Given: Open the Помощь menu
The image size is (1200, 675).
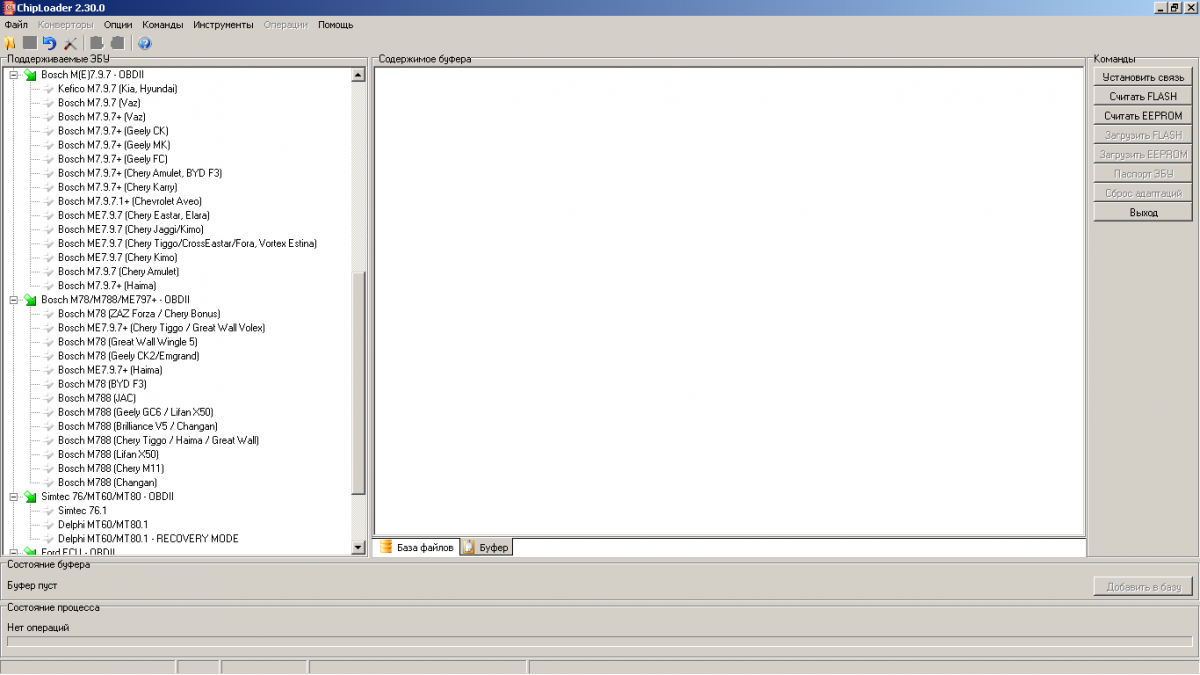Looking at the screenshot, I should point(336,24).
